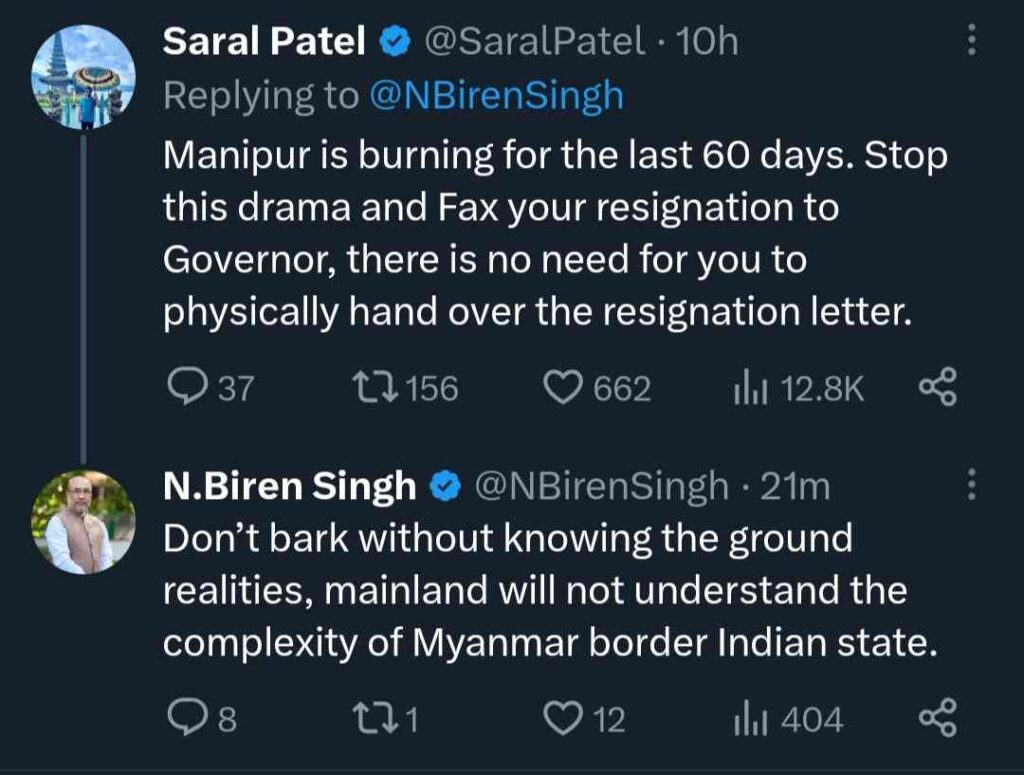The height and width of the screenshot is (775, 1024).
Task: Open Saral Patel's profile picture
Action: [83, 78]
